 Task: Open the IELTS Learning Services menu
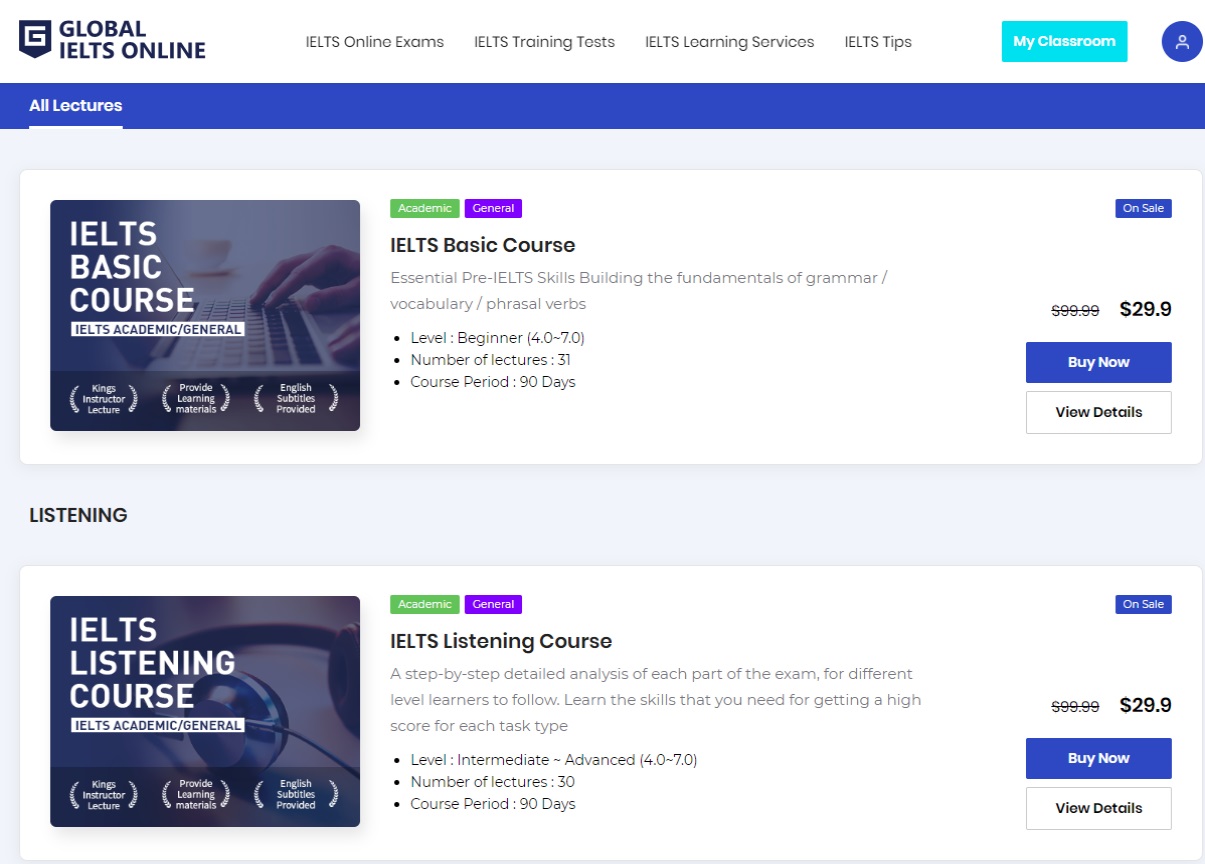(x=729, y=42)
